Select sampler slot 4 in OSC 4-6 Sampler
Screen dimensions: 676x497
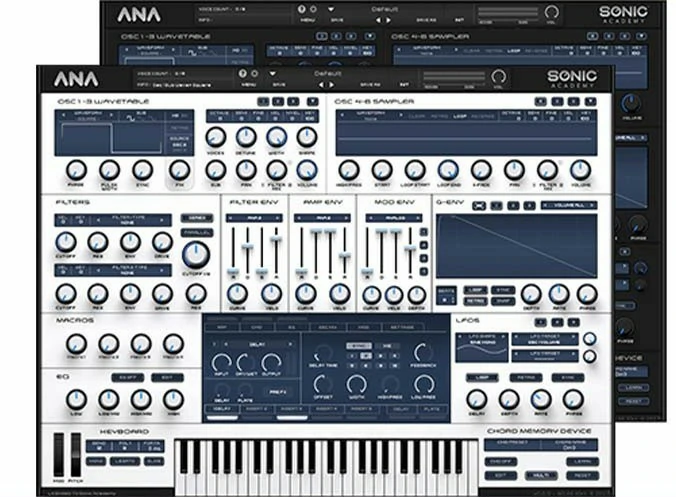tap(540, 102)
